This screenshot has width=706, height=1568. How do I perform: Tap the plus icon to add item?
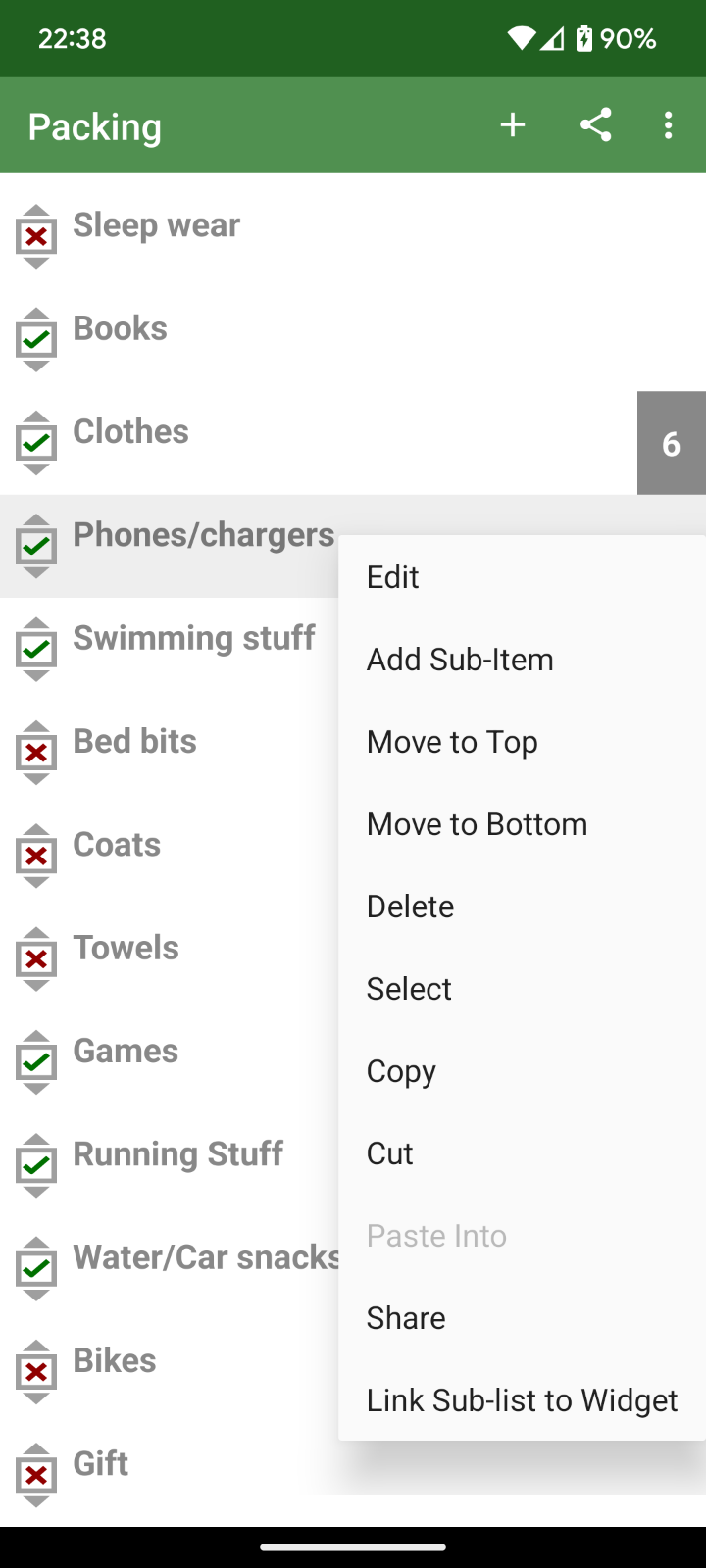(512, 125)
